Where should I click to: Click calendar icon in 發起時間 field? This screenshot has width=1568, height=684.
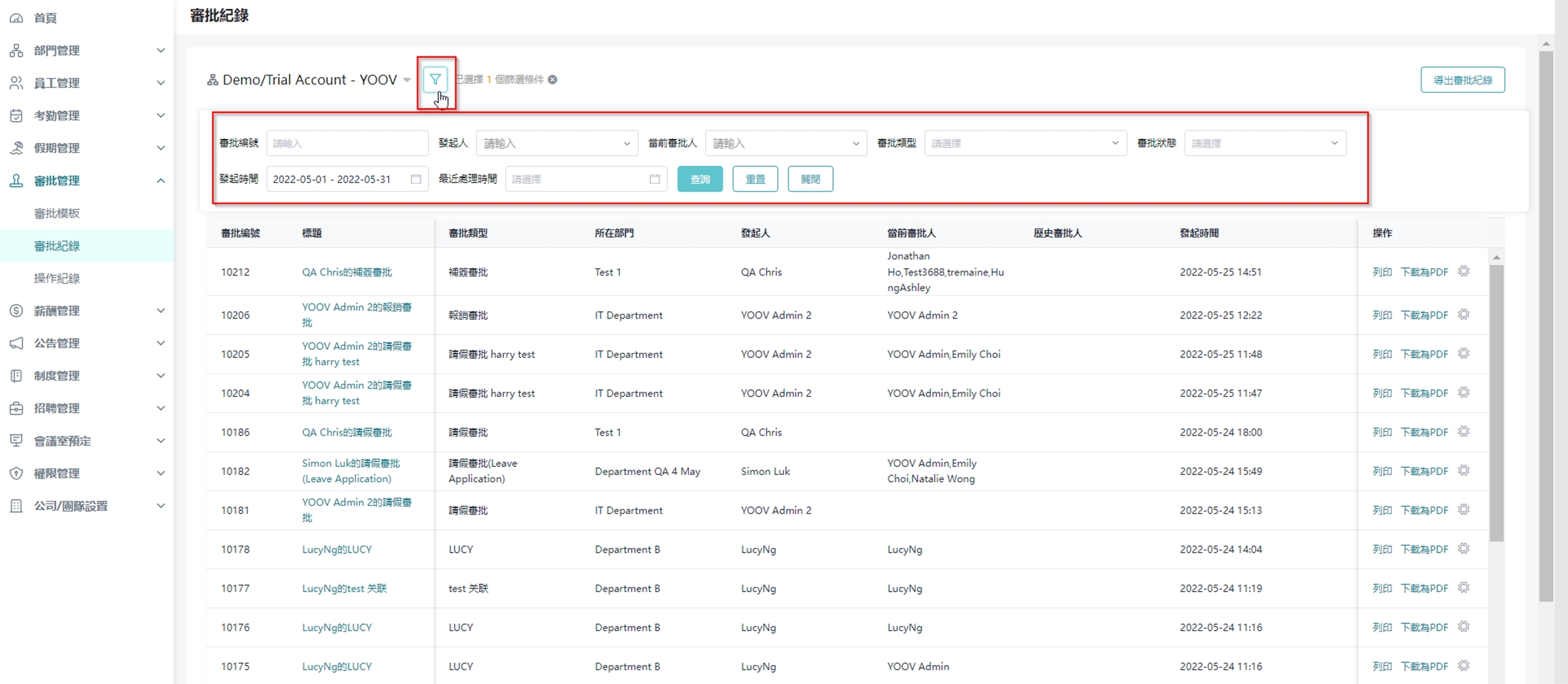click(x=416, y=179)
